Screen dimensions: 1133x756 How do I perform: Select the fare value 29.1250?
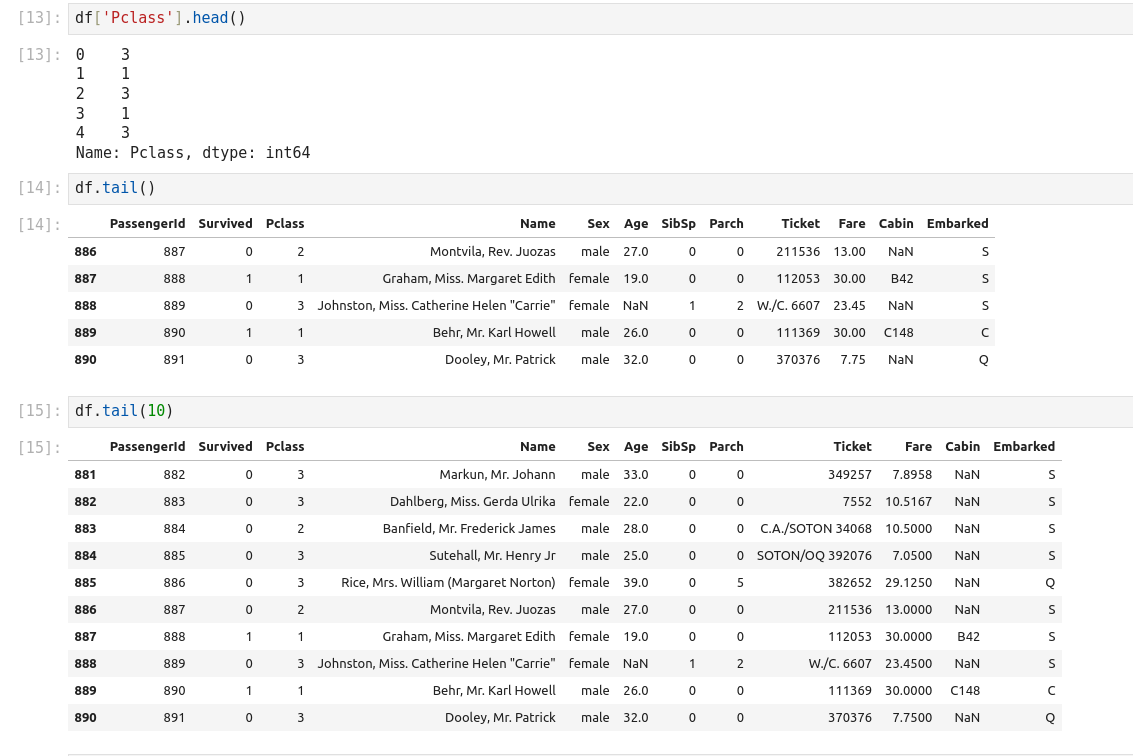click(911, 583)
